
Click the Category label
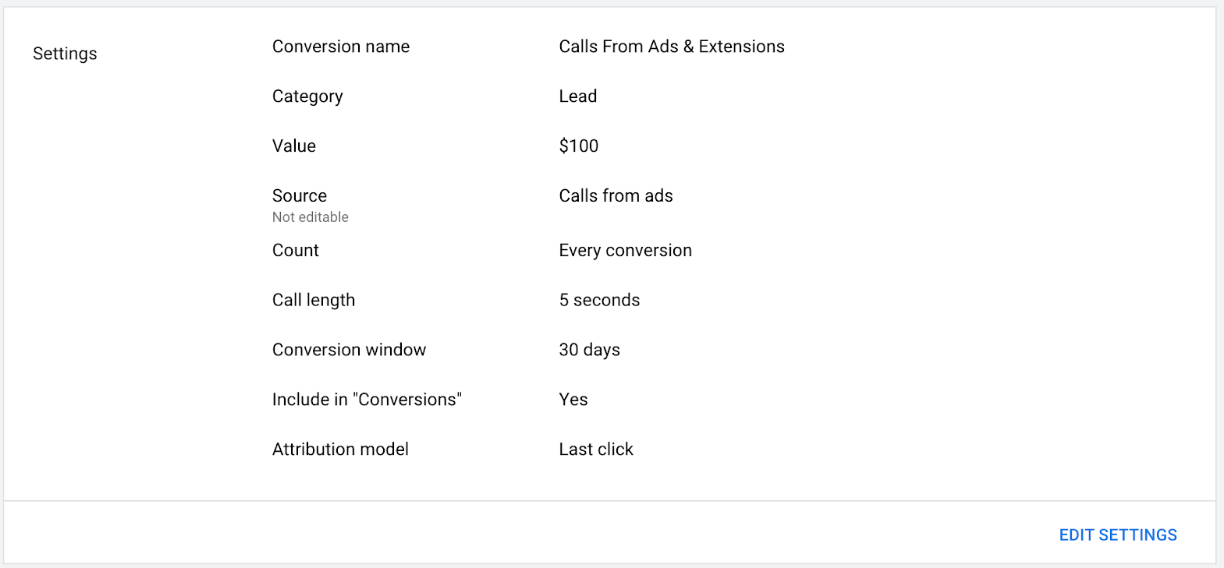(x=307, y=97)
